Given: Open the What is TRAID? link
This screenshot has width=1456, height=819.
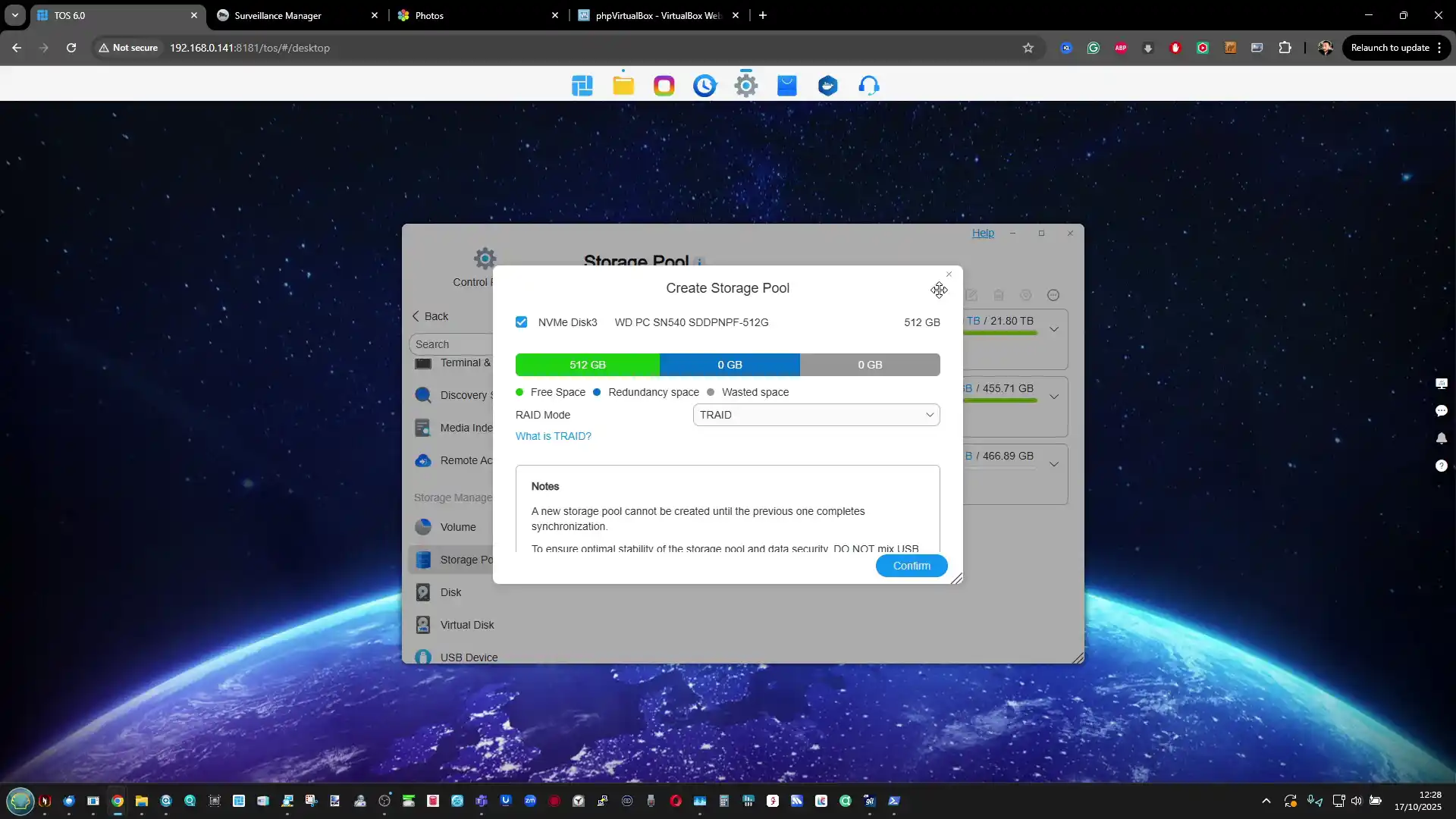Looking at the screenshot, I should pyautogui.click(x=554, y=436).
